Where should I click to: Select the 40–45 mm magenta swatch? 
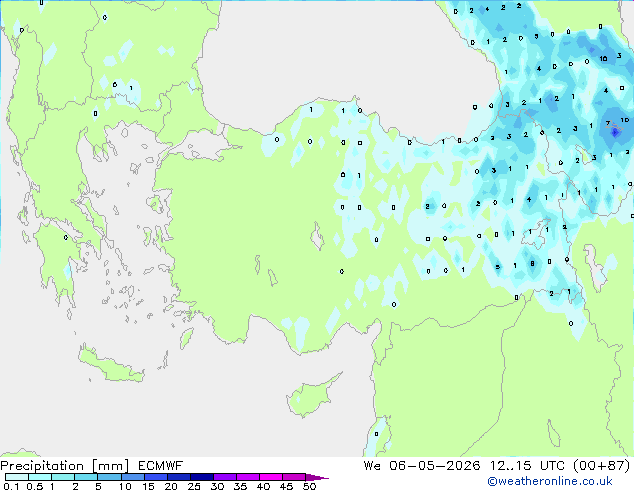coord(271,477)
